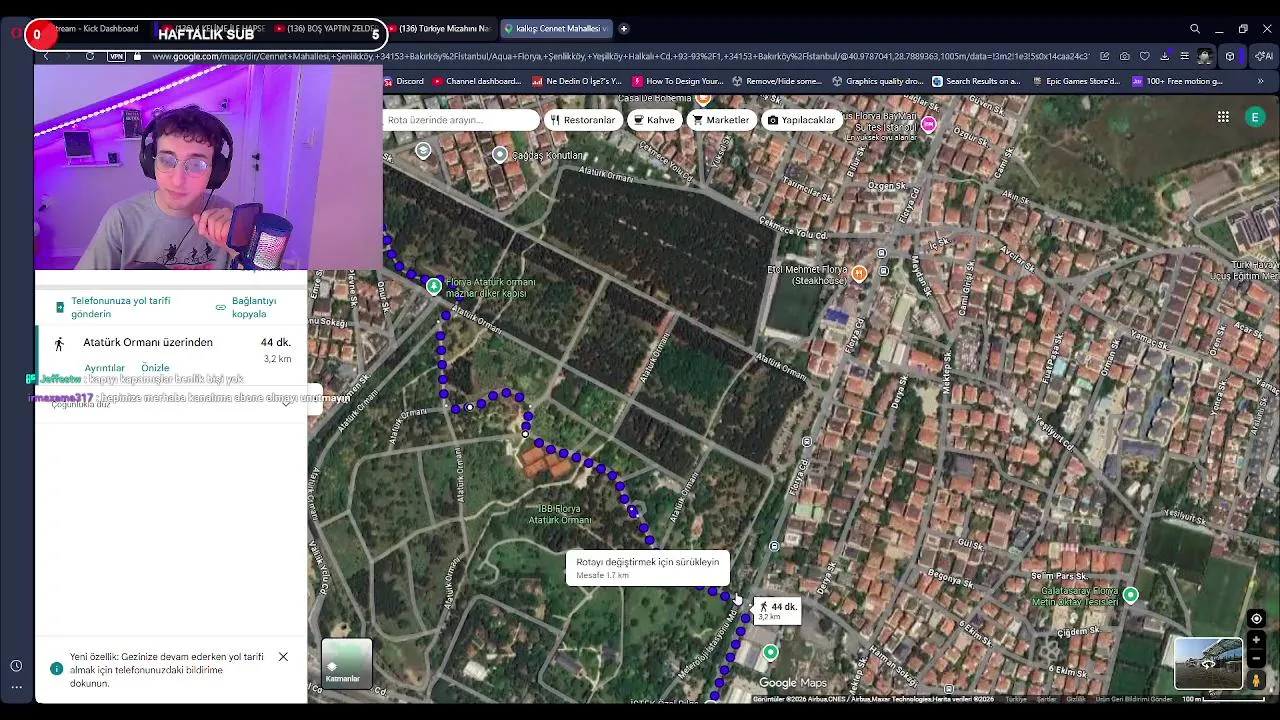Switch to the 'Türkiye Mizahını' YouTube tab
Viewport: 1280px width, 720px height.
click(x=440, y=29)
